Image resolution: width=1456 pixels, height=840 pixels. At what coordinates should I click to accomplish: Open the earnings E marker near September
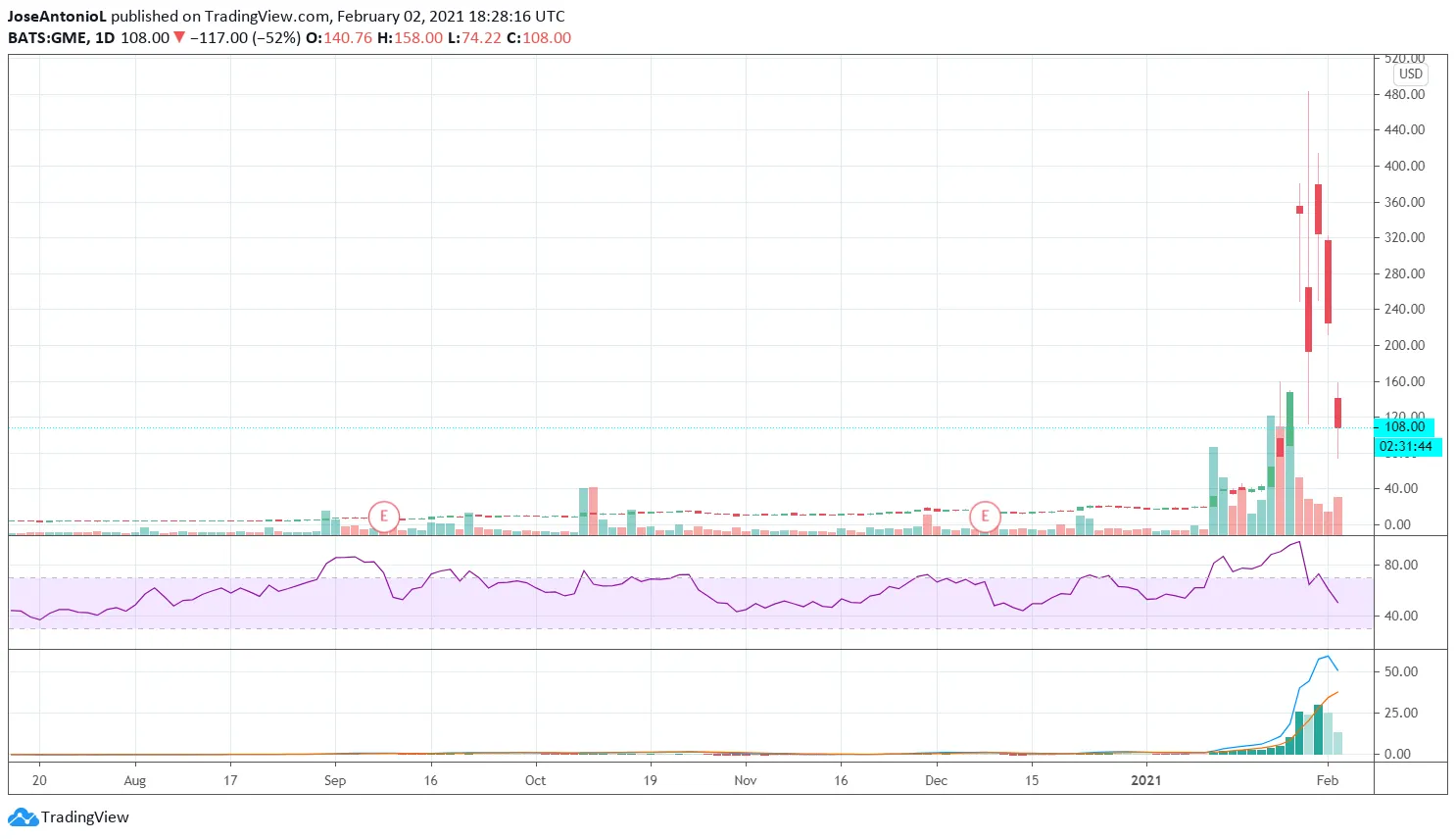[384, 516]
